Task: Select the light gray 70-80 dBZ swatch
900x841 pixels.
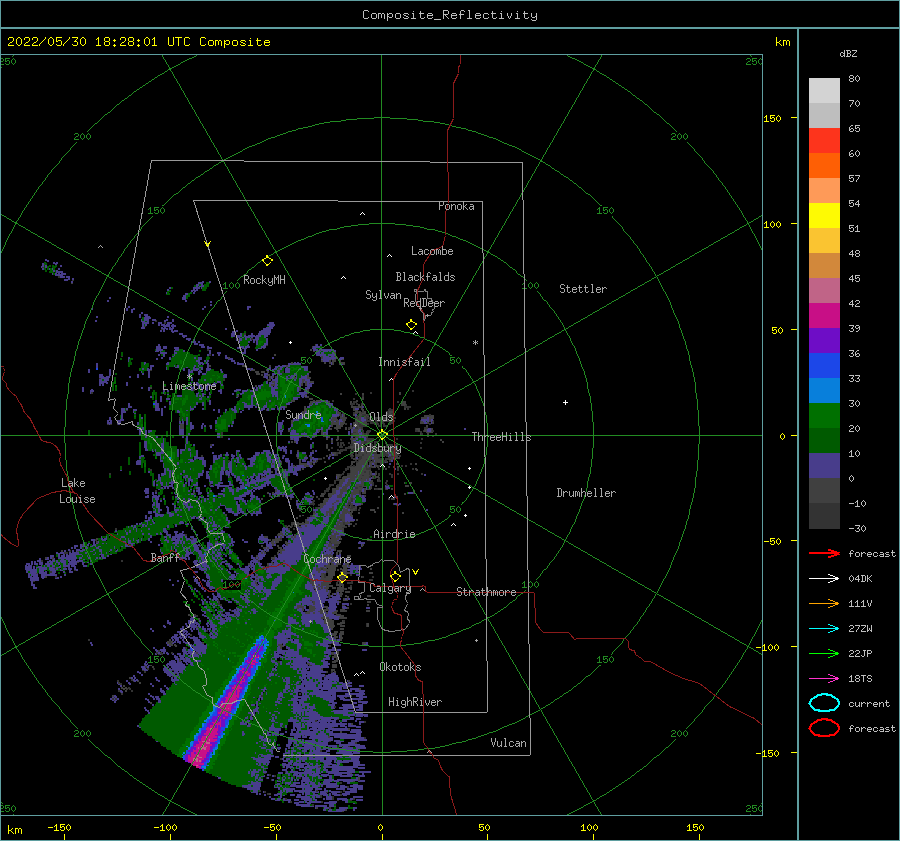Action: pos(824,90)
